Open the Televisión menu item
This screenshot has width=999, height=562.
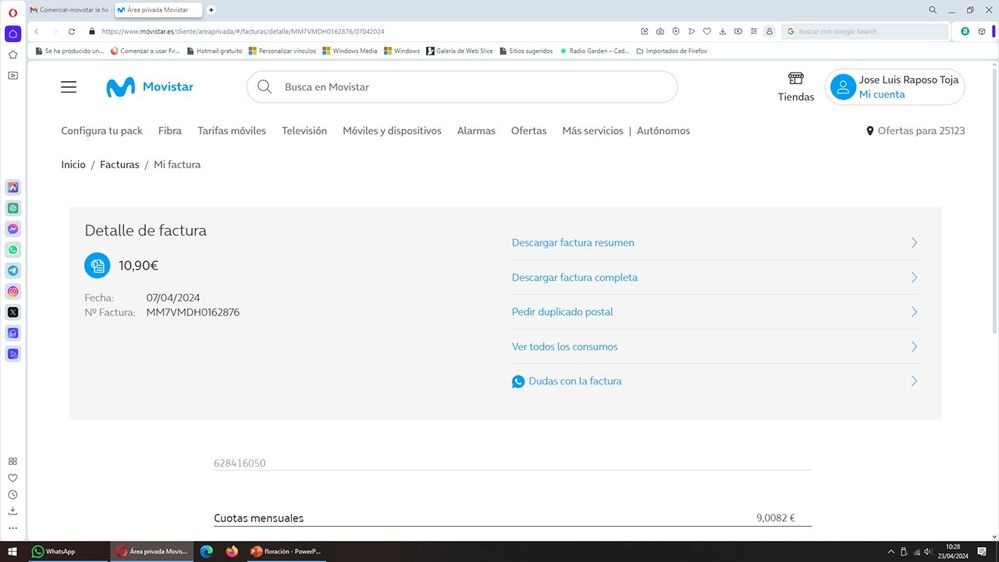tap(304, 131)
